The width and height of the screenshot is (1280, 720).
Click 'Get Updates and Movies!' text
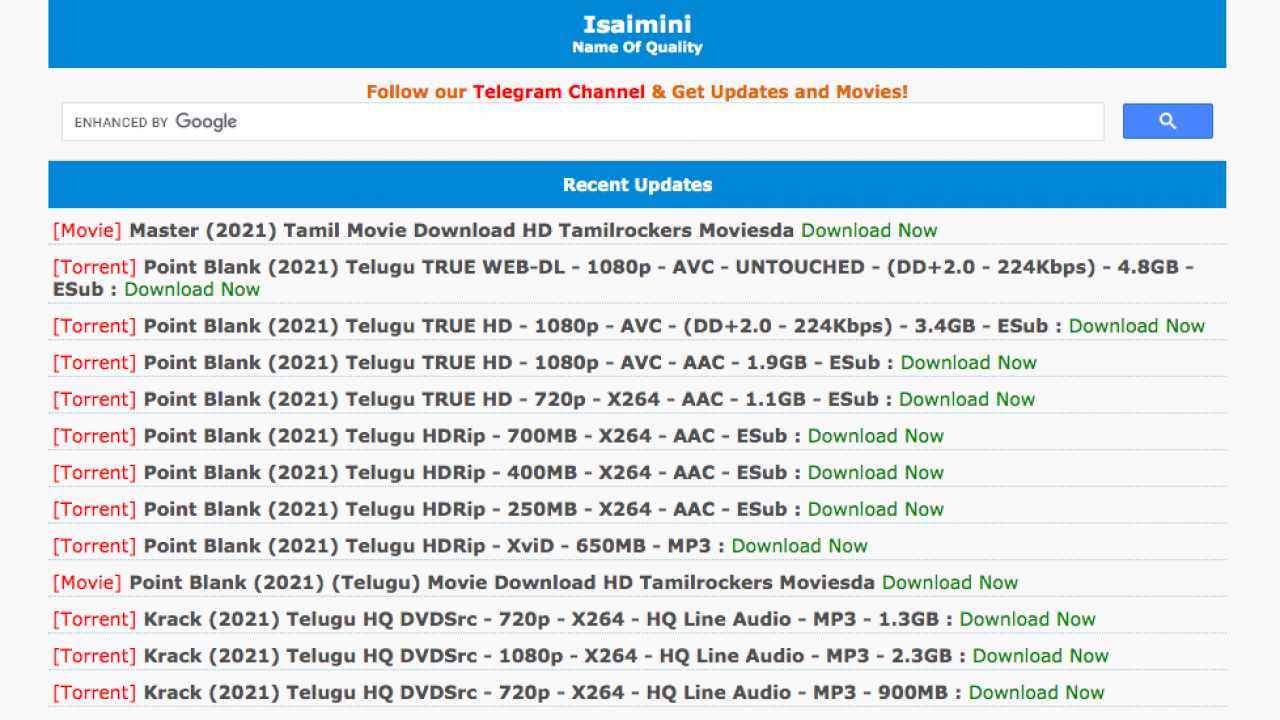(x=790, y=92)
